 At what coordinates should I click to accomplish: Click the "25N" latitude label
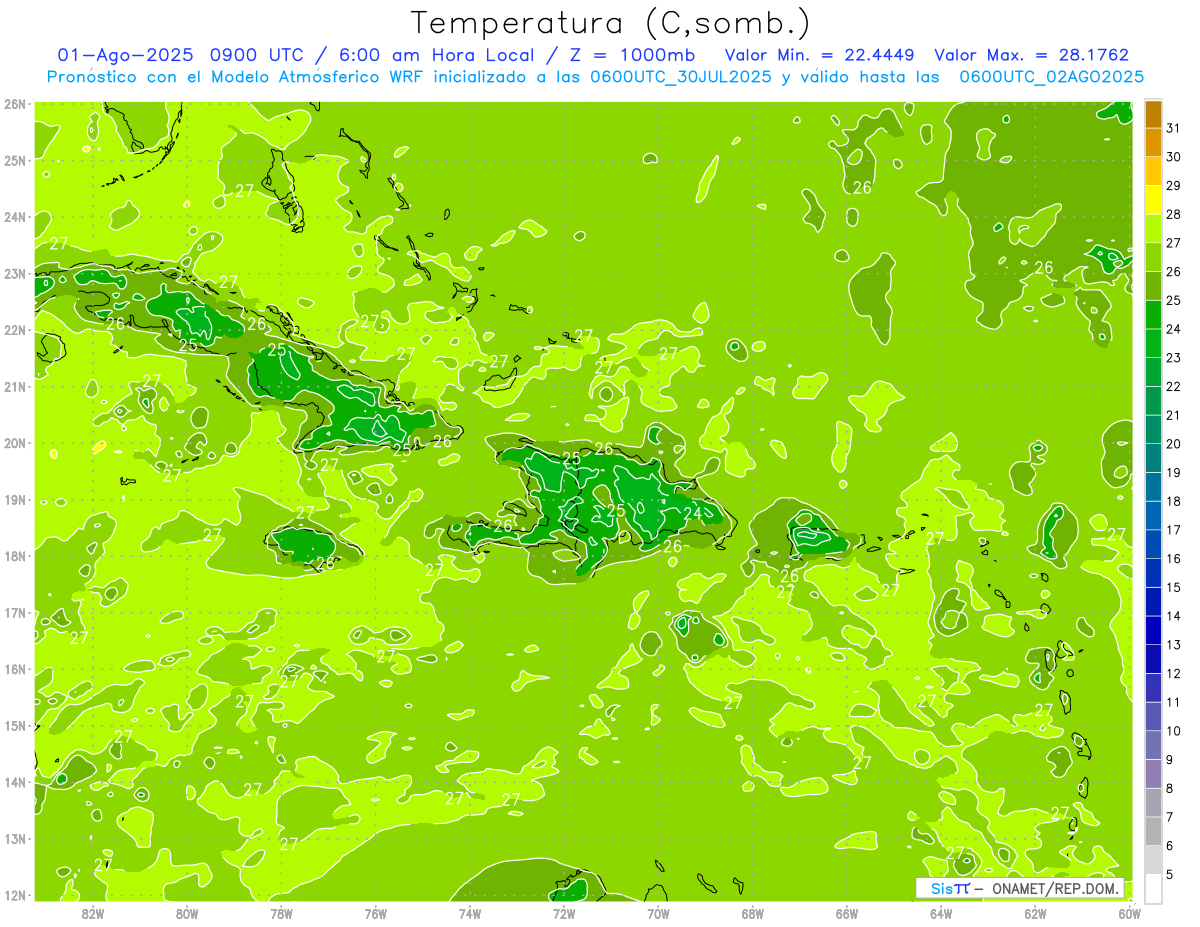tap(14, 160)
